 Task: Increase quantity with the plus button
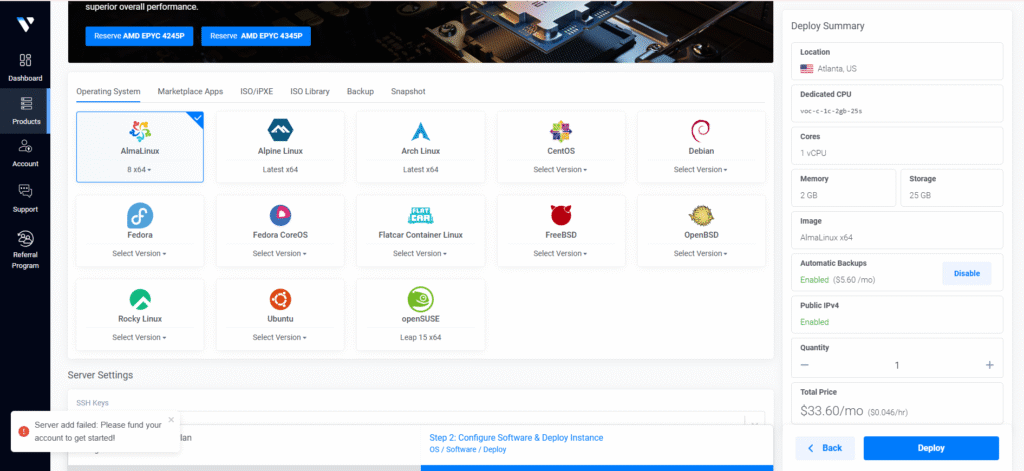pos(989,365)
